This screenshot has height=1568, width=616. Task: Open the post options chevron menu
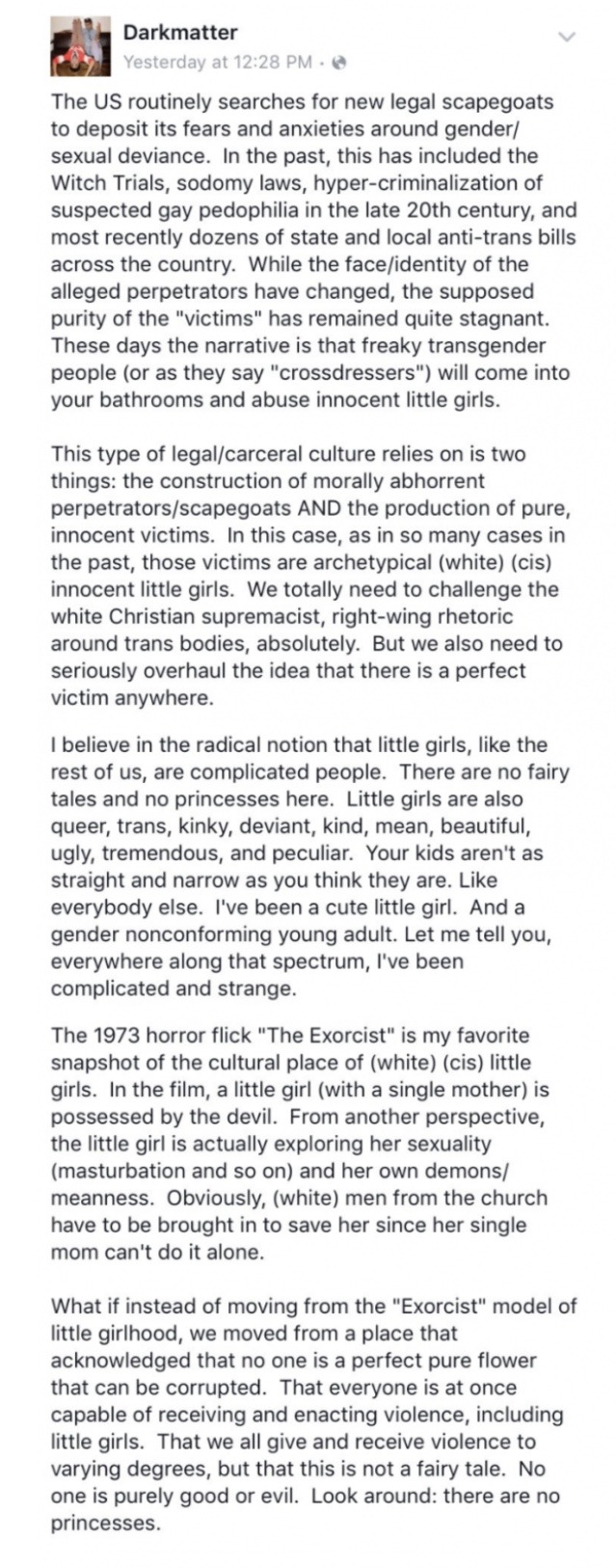(567, 38)
